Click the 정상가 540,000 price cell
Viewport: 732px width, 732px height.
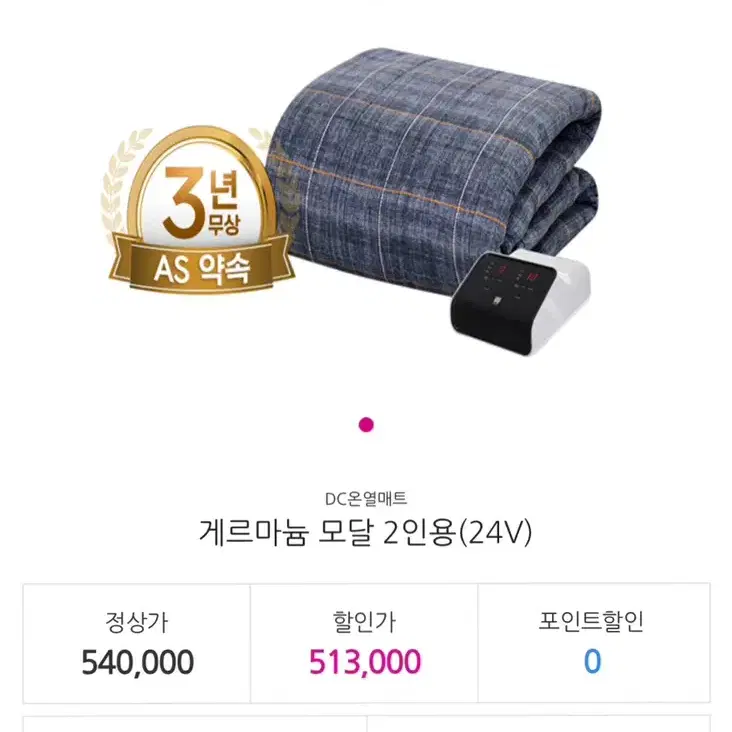tap(137, 643)
